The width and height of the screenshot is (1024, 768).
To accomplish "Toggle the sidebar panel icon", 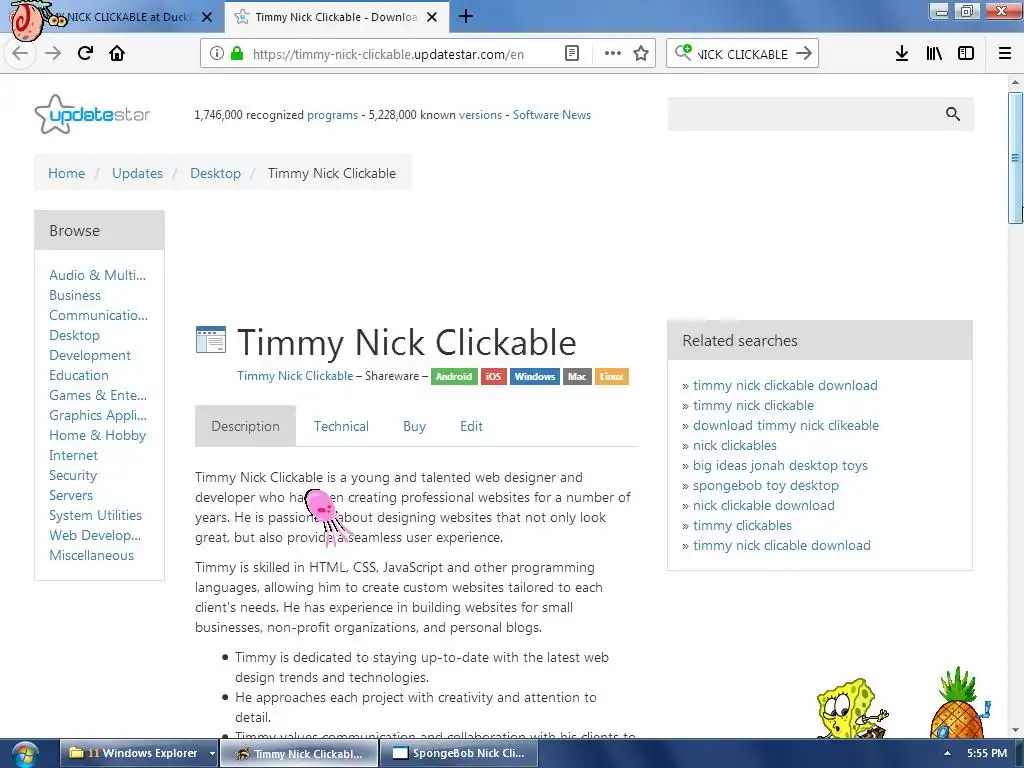I will (966, 54).
